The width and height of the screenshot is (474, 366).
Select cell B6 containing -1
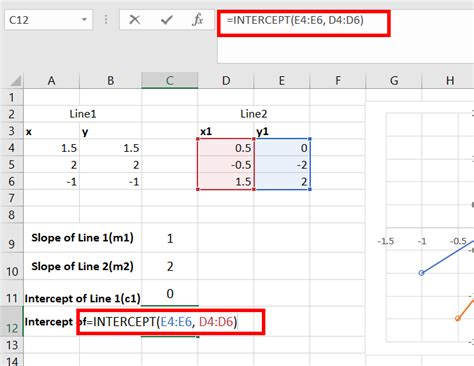pyautogui.click(x=111, y=181)
